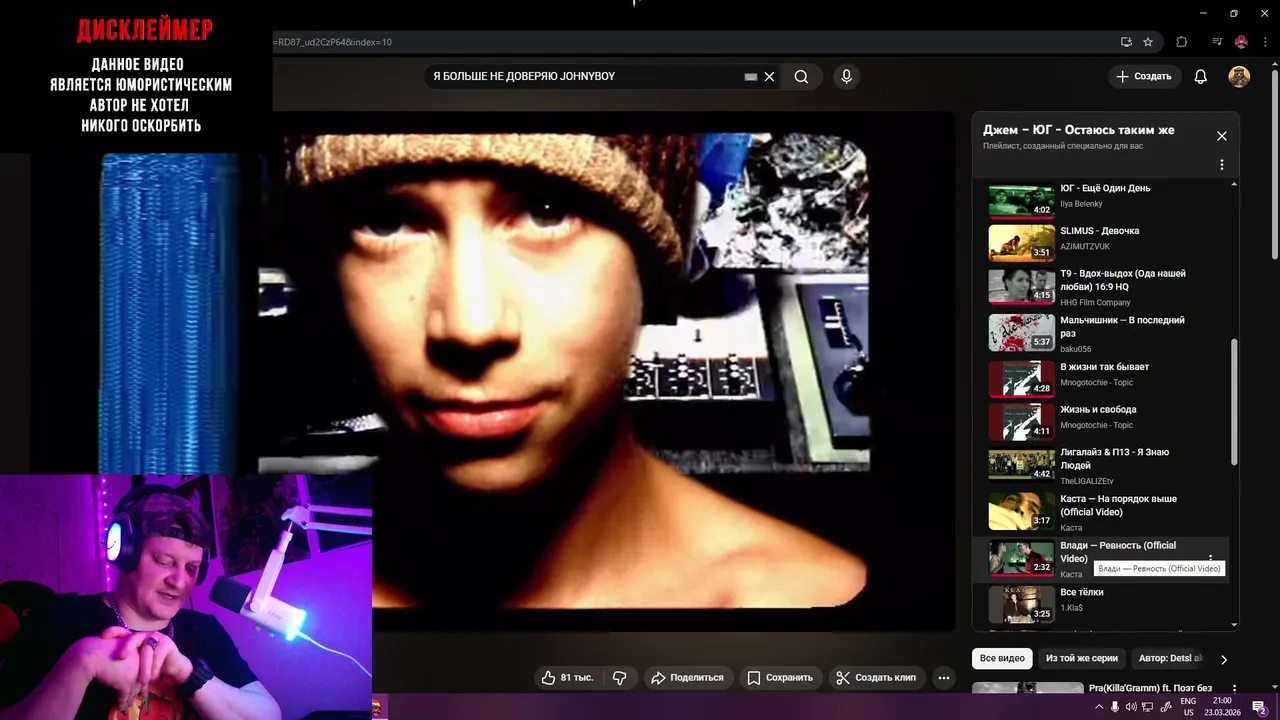1280x720 pixels.
Task: Open the YouTube account avatar menu
Action: [1239, 77]
